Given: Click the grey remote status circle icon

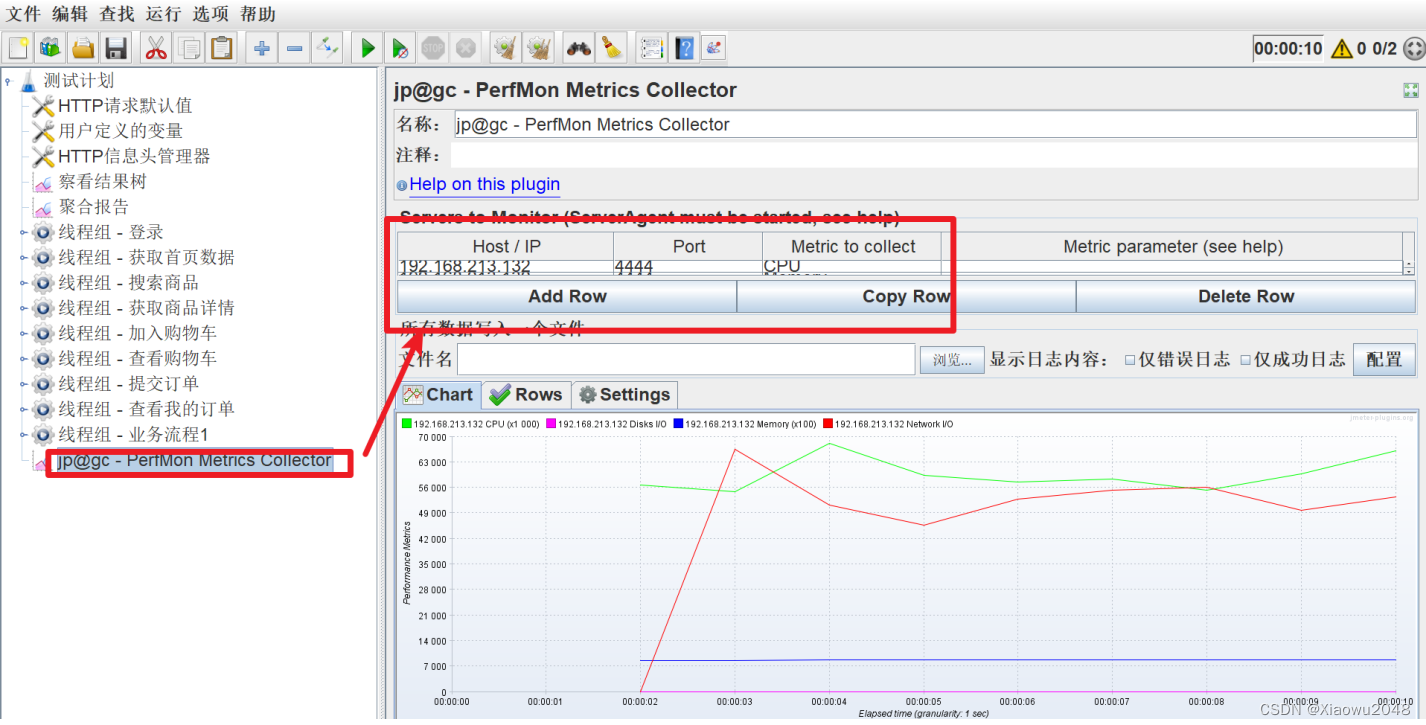Looking at the screenshot, I should [1413, 48].
